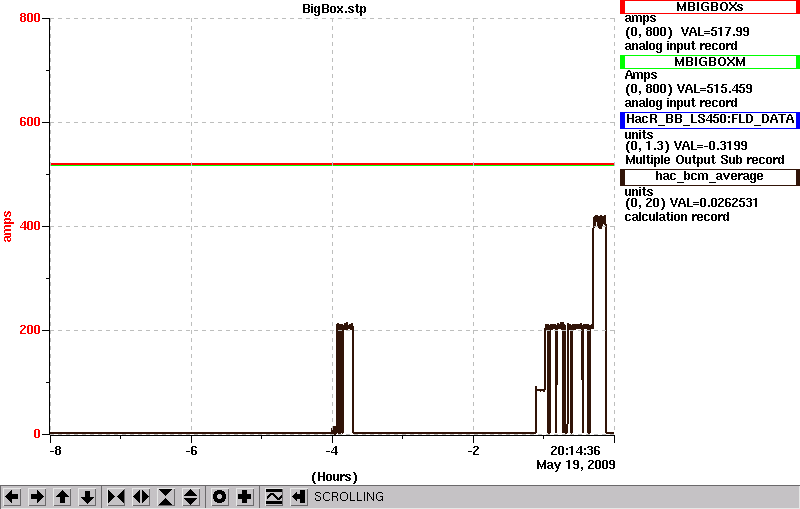
Task: Click the VAL=515.459 reading text
Action: coord(714,89)
